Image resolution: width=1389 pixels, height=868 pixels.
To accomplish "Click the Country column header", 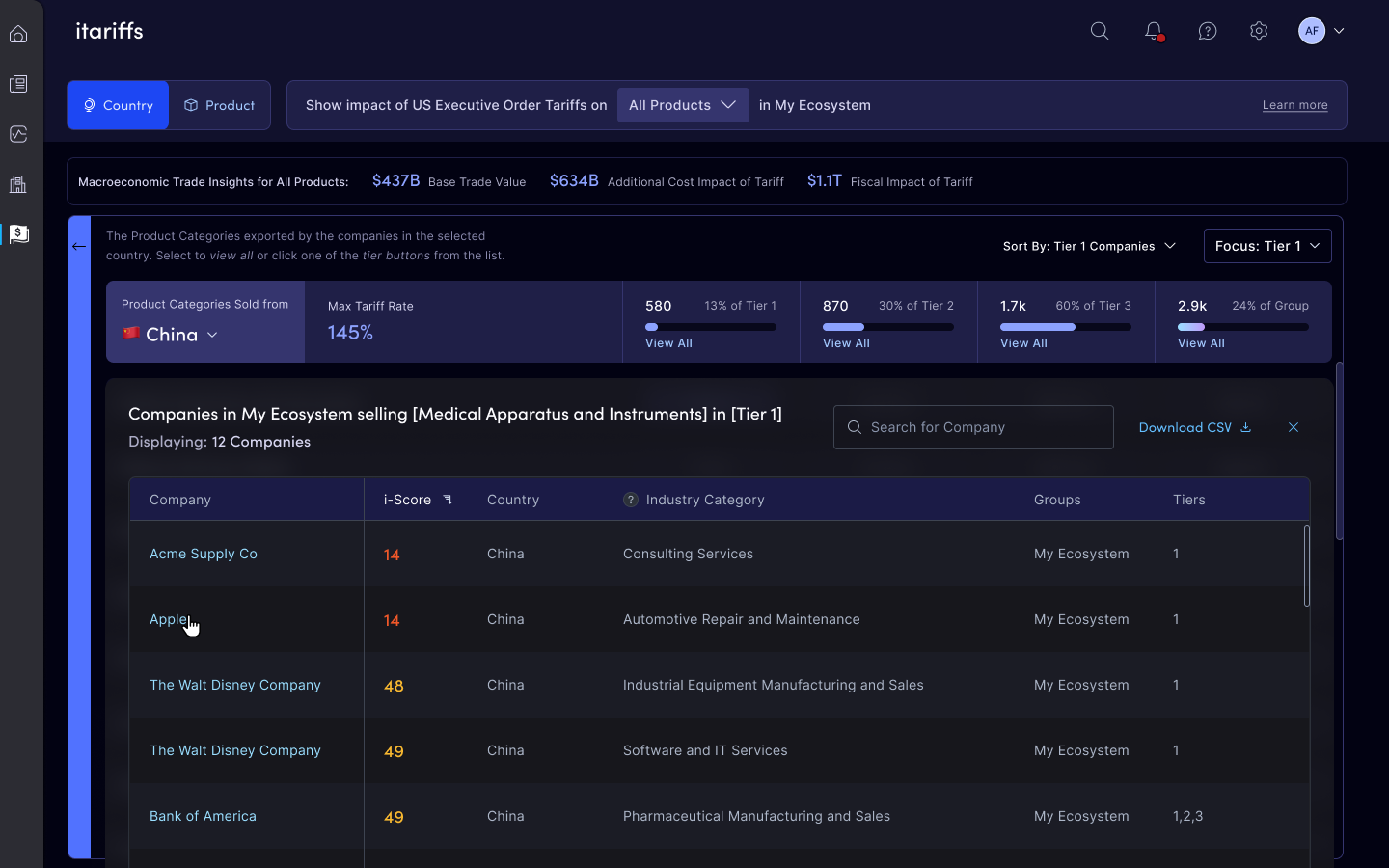I will pyautogui.click(x=513, y=500).
